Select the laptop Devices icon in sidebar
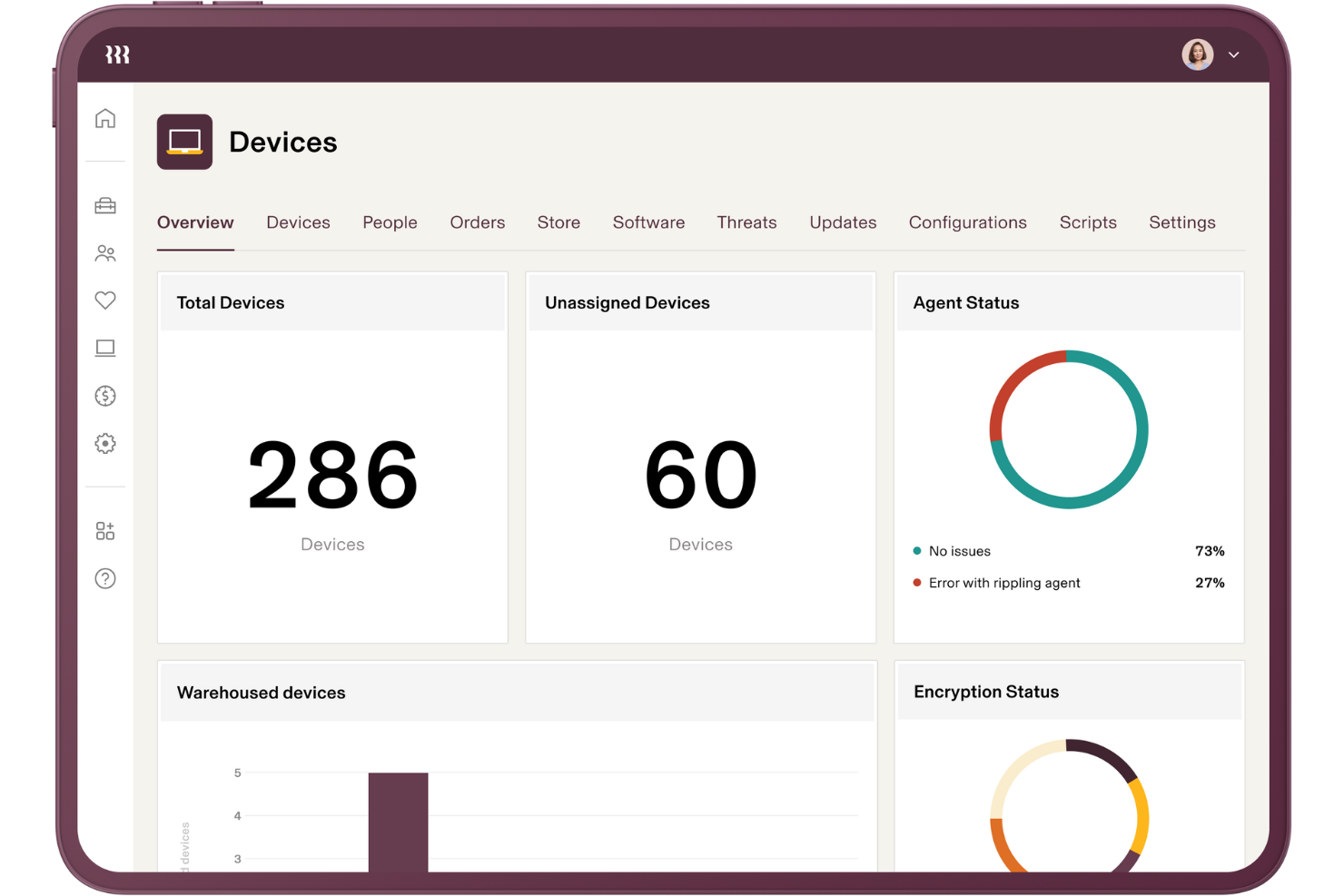1344x896 pixels. [x=105, y=348]
